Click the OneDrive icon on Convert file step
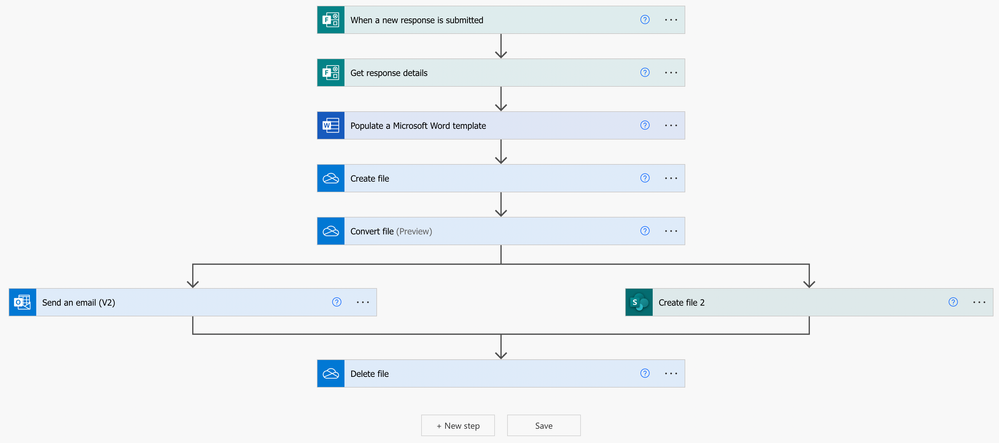Viewport: 999px width, 443px height. pos(331,231)
